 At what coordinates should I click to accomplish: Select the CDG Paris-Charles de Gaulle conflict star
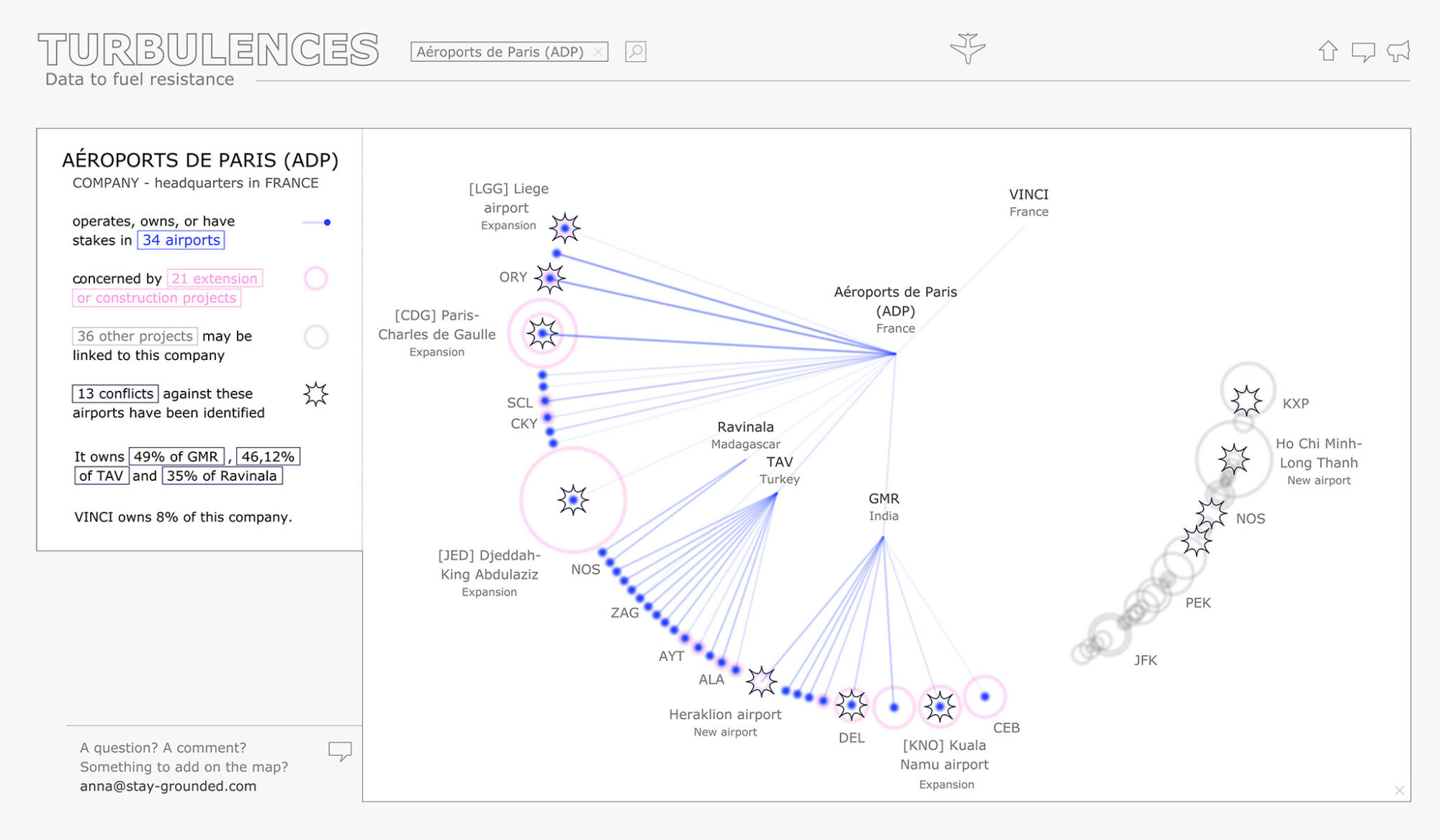coord(542,333)
